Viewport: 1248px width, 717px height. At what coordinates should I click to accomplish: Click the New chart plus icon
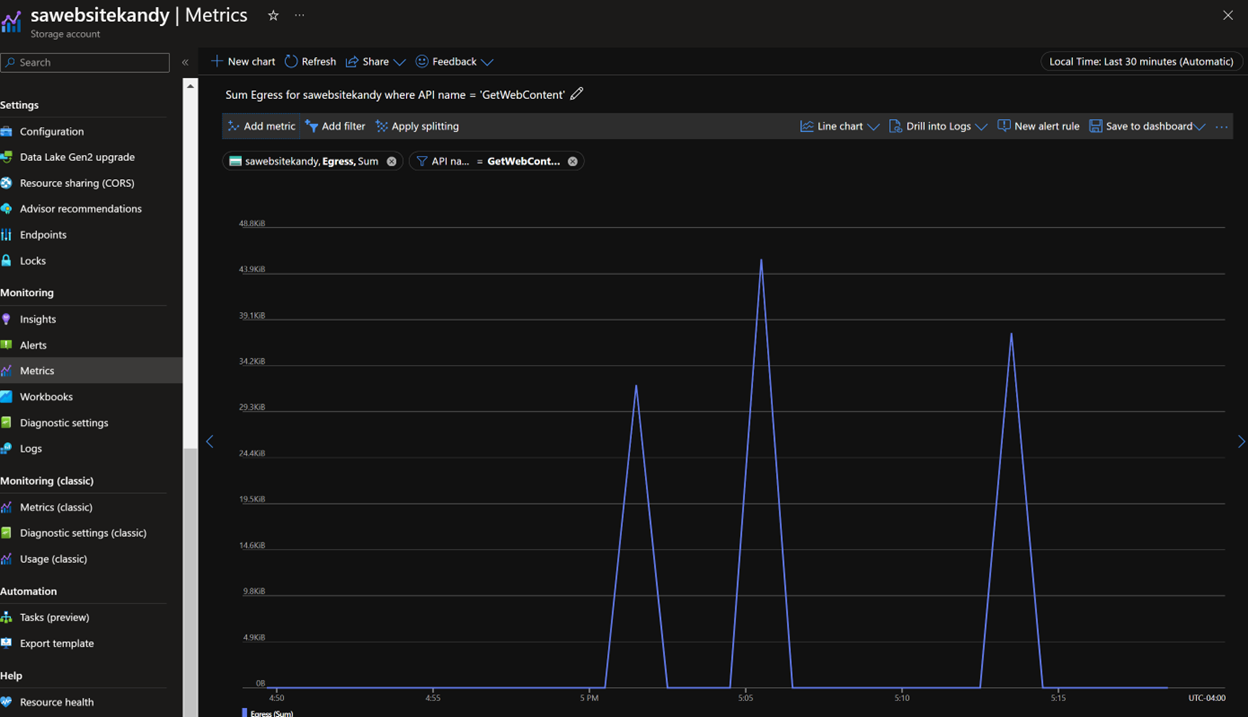click(216, 61)
